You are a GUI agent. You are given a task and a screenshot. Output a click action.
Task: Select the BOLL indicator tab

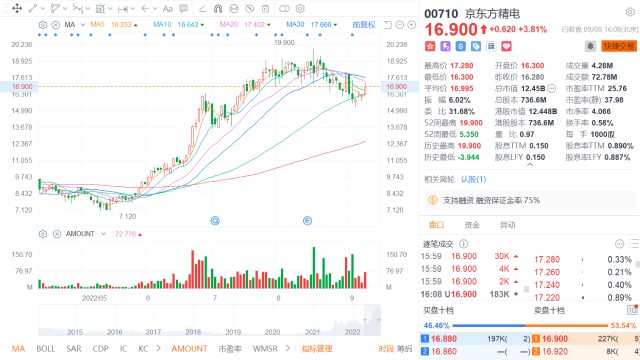pos(45,349)
